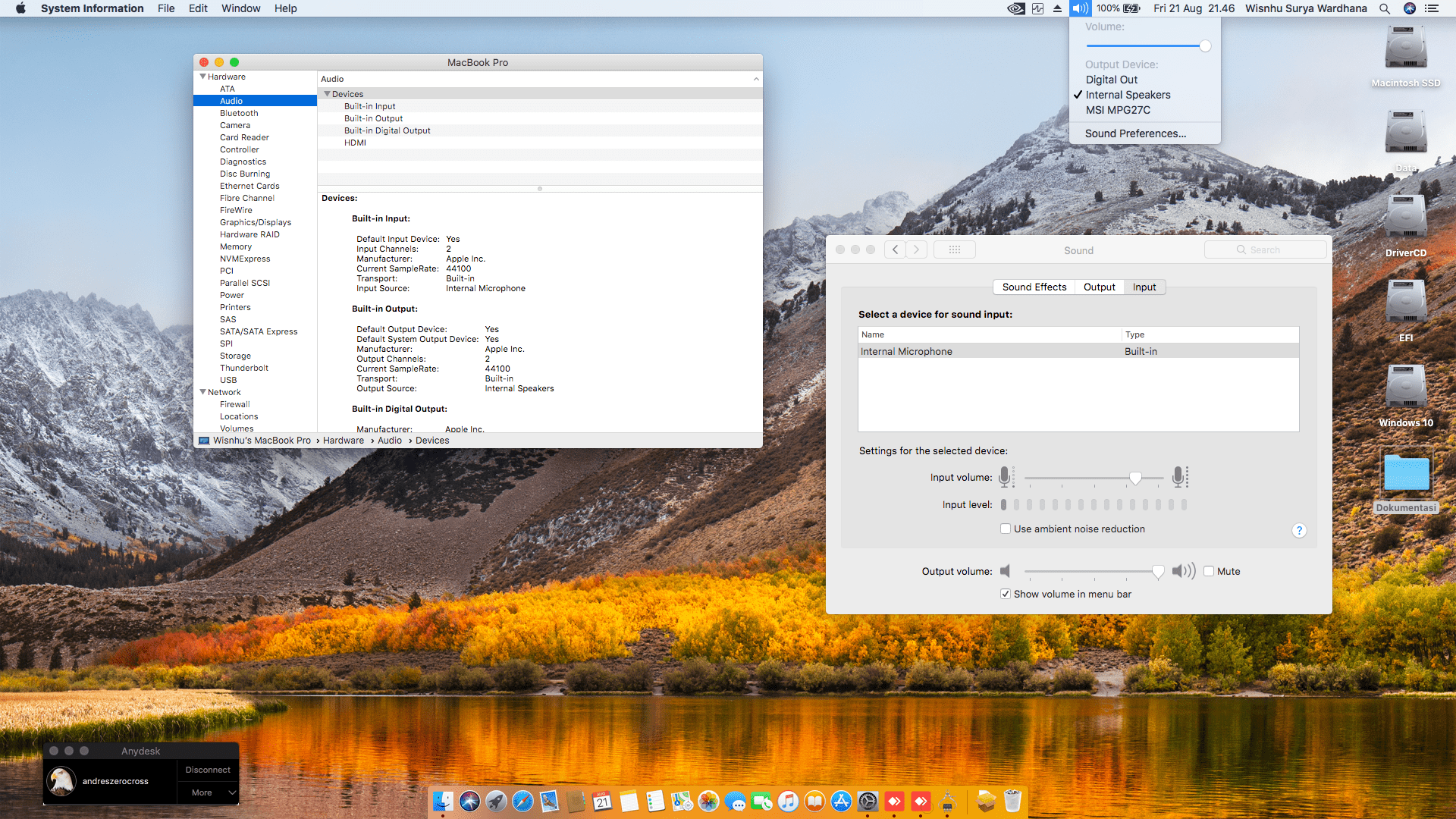The height and width of the screenshot is (819, 1456).
Task: Switch to the Output tab
Action: [1099, 287]
